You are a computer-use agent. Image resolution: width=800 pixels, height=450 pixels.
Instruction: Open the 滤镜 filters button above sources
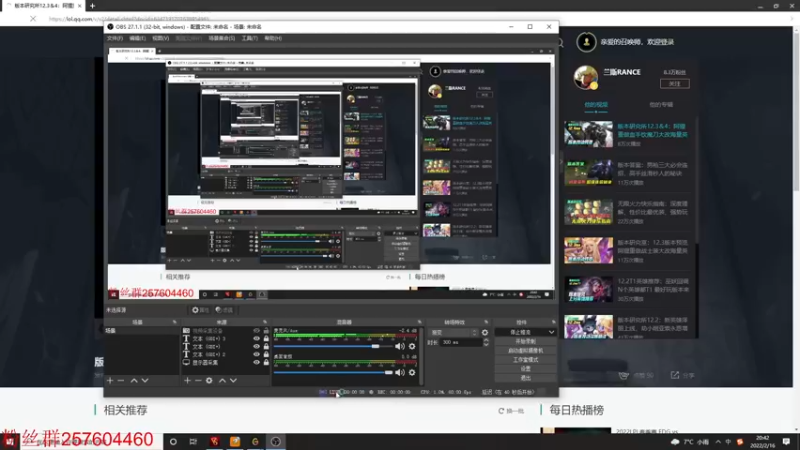tap(223, 310)
